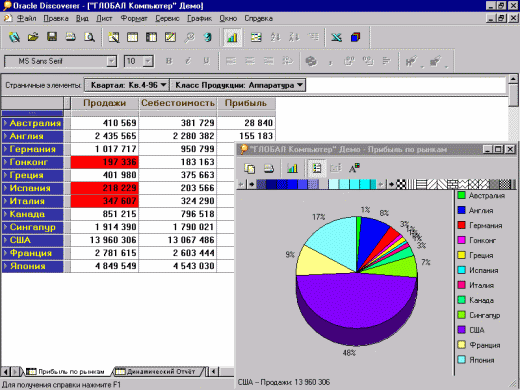The width and height of the screenshot is (520, 390).
Task: Select the bright blue palette swatch
Action: click(293, 184)
